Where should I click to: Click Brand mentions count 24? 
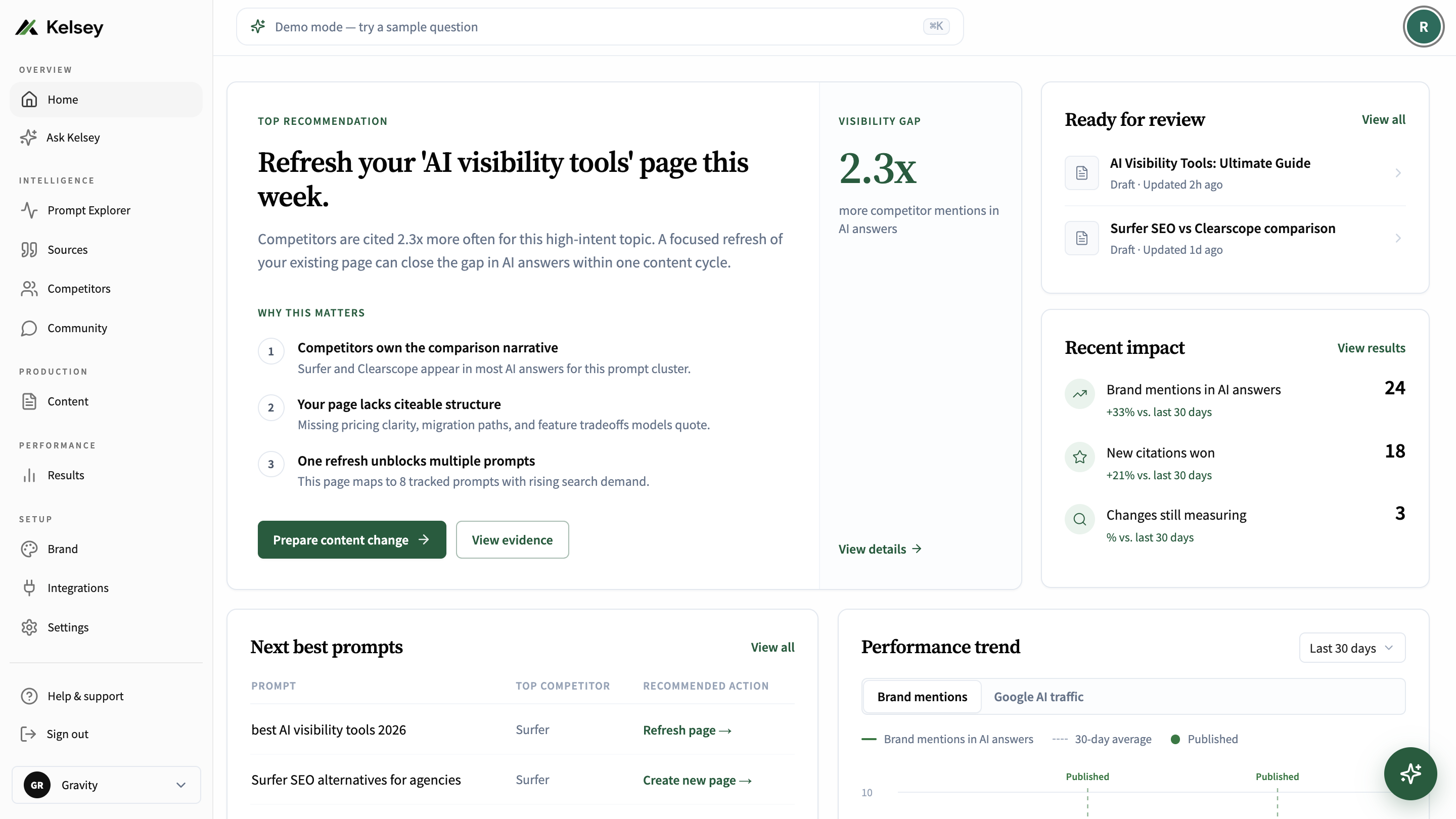[1394, 388]
